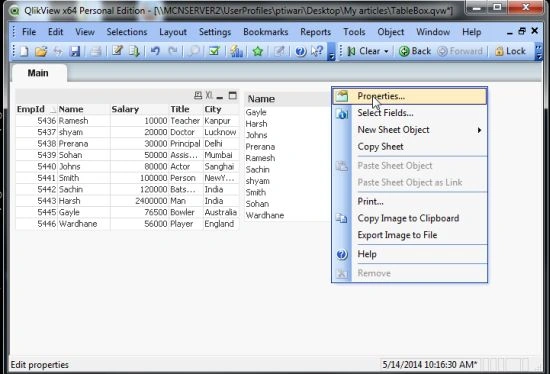Click the Reload script icon
This screenshot has height=374, width=550.
(x=134, y=51)
